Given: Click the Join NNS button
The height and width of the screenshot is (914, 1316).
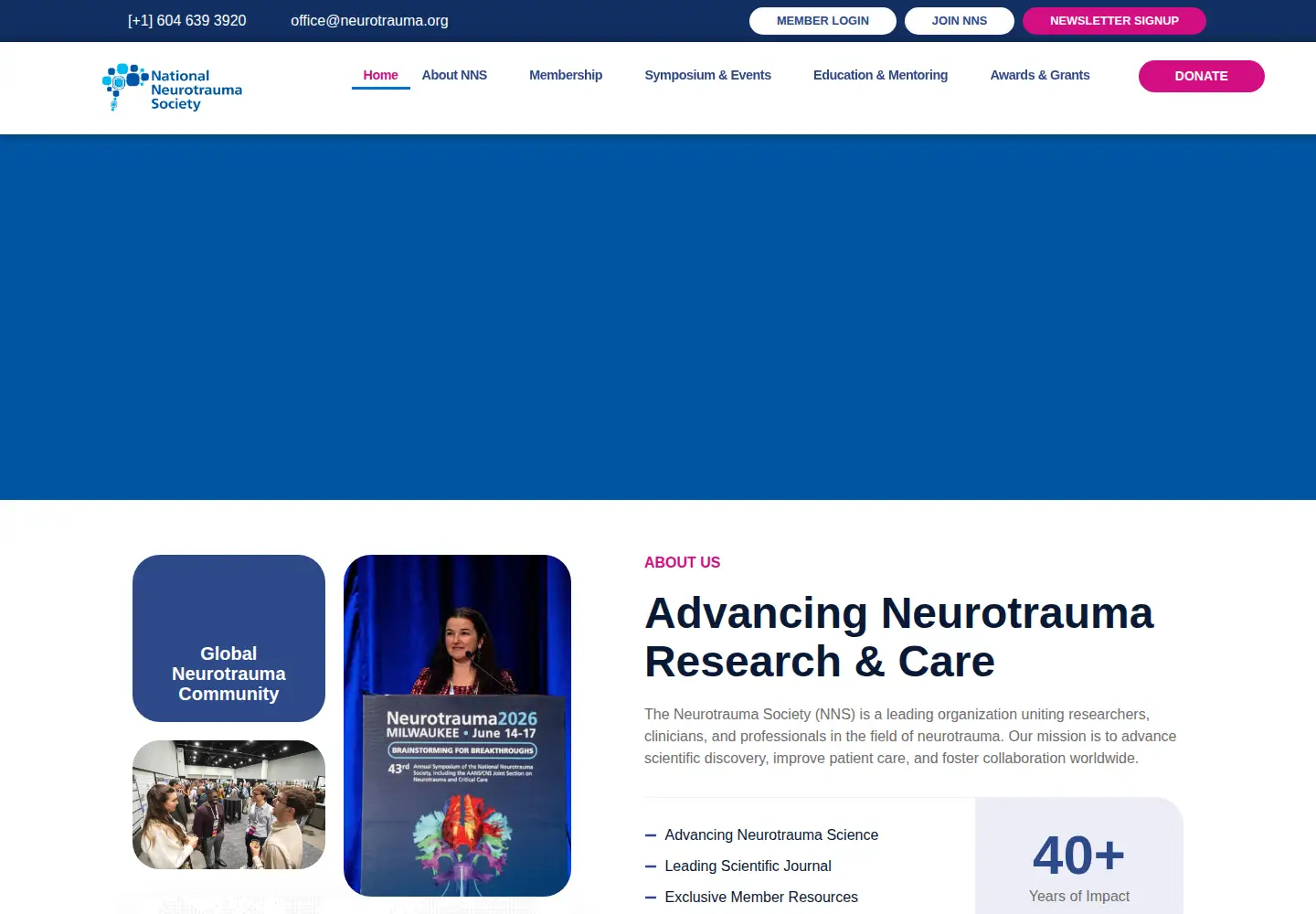Looking at the screenshot, I should (960, 21).
